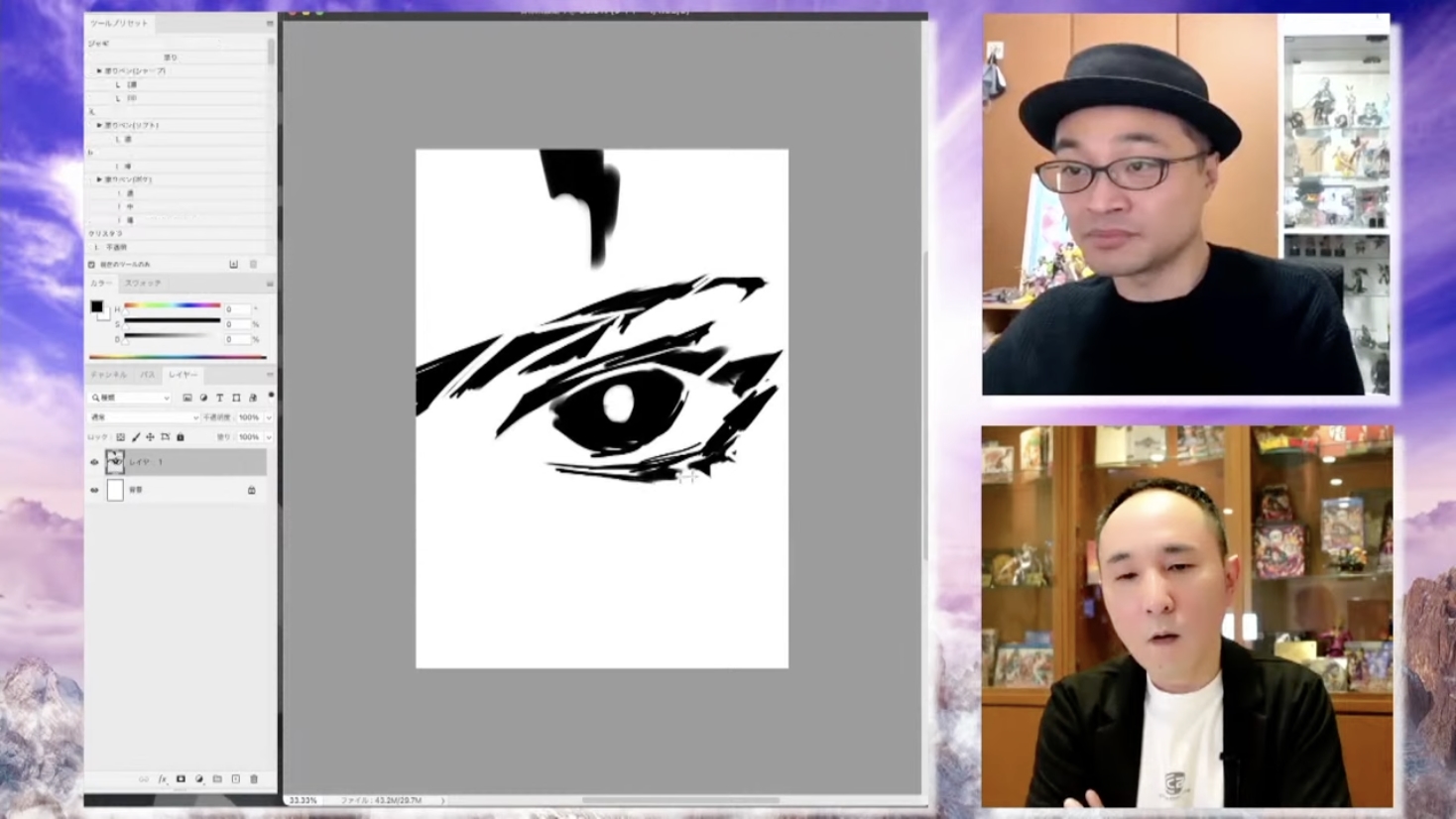
Task: Filter layers by text type icon
Action: (x=220, y=398)
